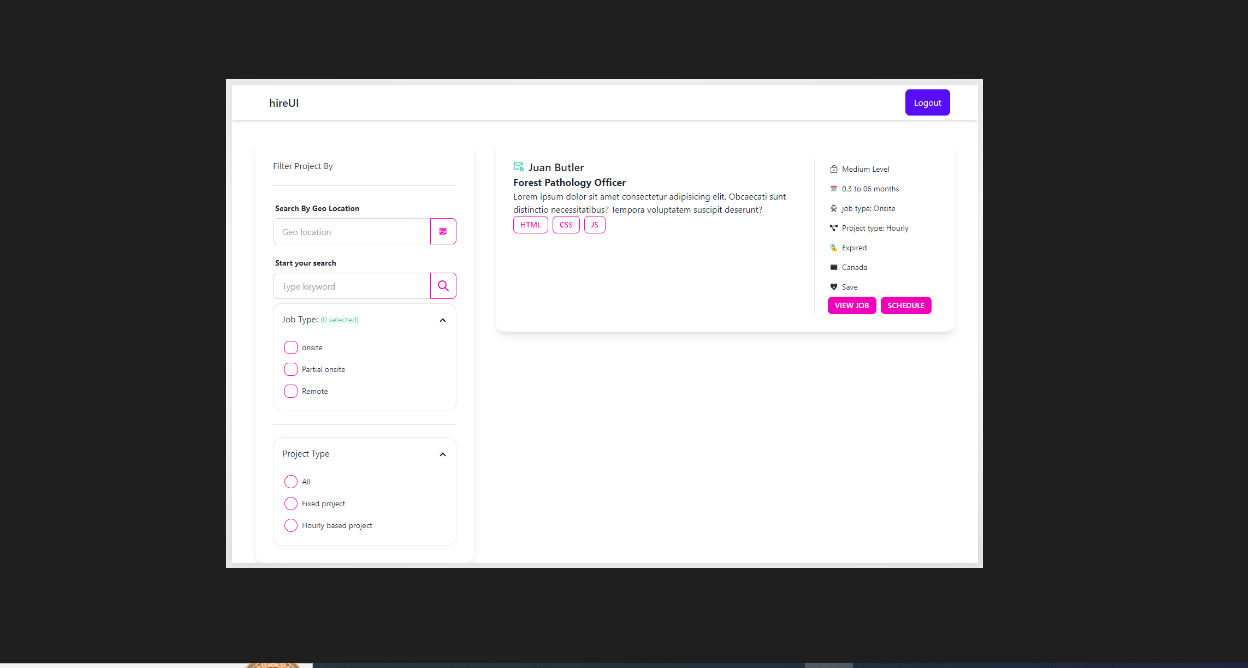
Task: Click the Medium Level badge icon
Action: (x=833, y=169)
